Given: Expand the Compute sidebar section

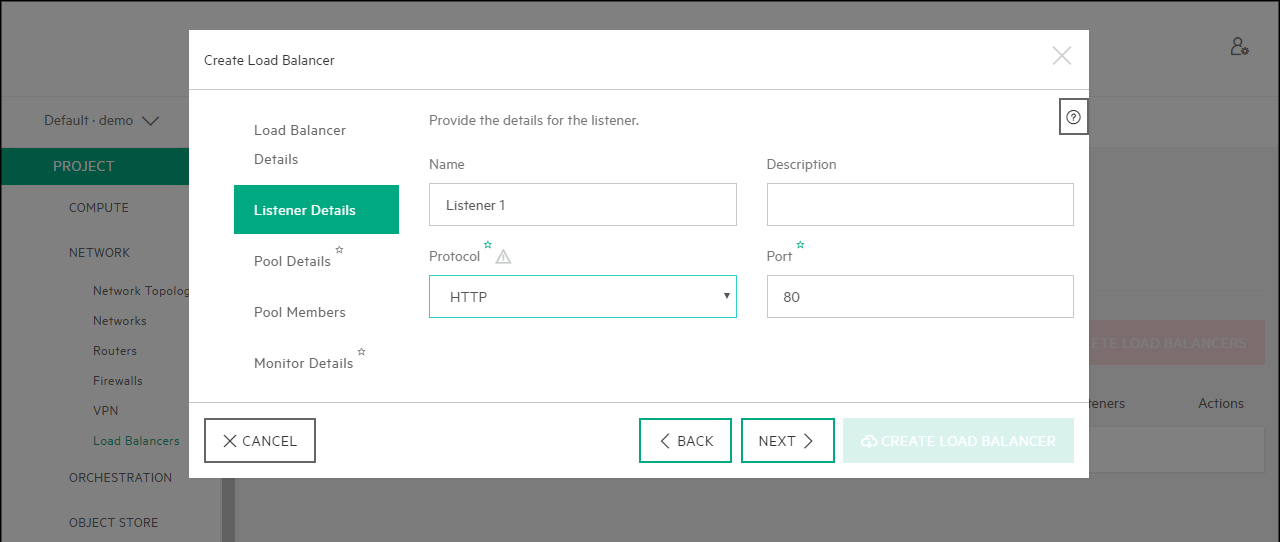Looking at the screenshot, I should (99, 208).
